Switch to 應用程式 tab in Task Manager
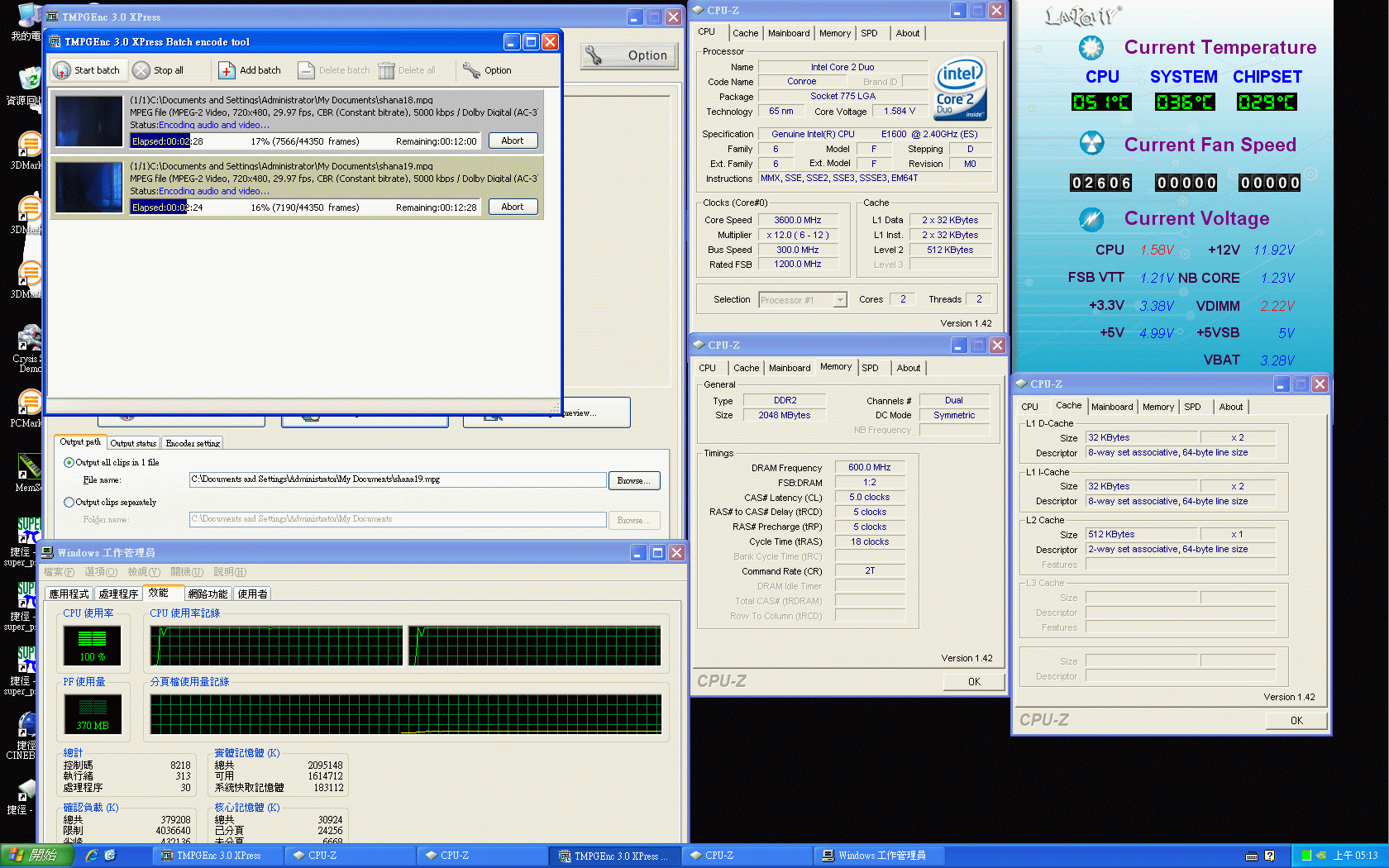Viewport: 1389px width, 868px height. (69, 594)
